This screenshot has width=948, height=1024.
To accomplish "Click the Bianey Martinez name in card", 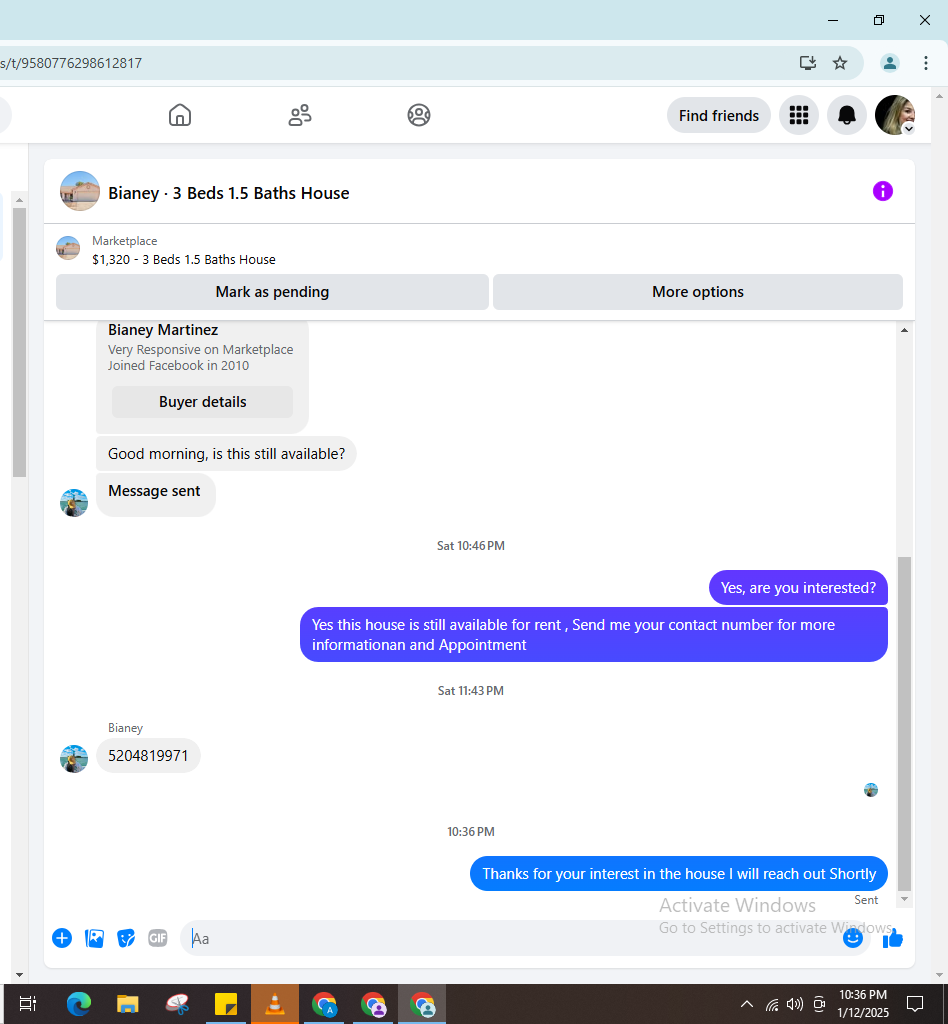I will (x=163, y=330).
